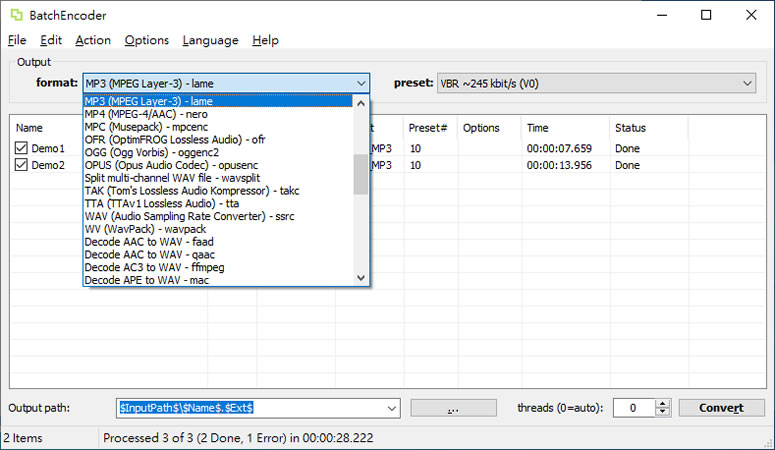
Task: Expand the Output path dropdown arrow
Action: [x=392, y=408]
